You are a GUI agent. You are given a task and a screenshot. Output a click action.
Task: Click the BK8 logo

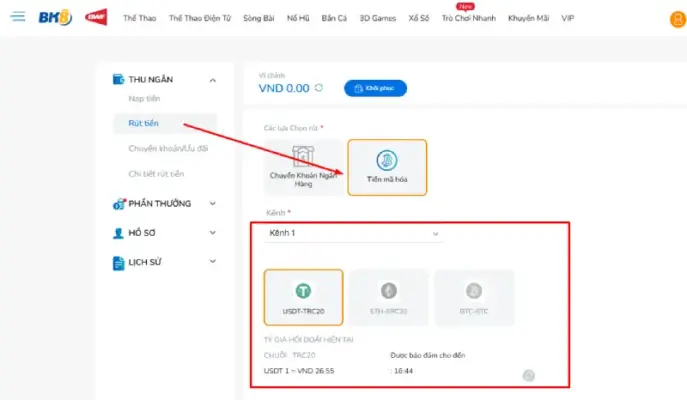(x=55, y=18)
